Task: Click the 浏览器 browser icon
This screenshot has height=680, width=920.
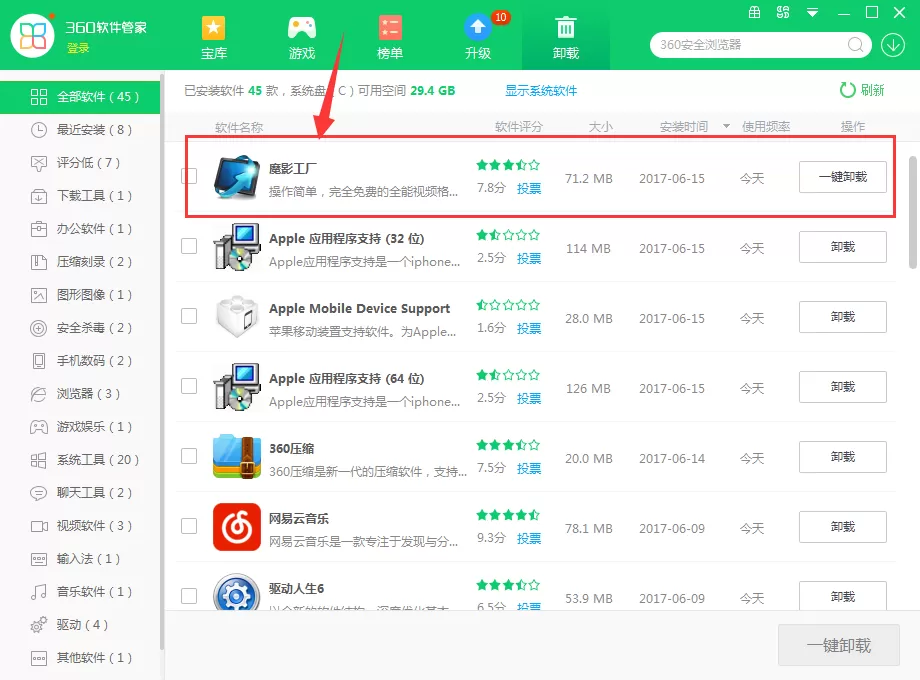Action: click(x=39, y=394)
